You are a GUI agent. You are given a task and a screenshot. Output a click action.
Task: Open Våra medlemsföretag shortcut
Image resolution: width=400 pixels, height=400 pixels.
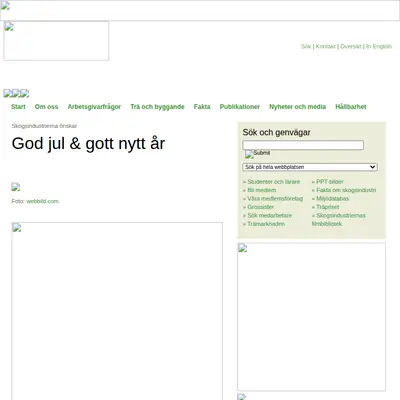[x=275, y=198]
